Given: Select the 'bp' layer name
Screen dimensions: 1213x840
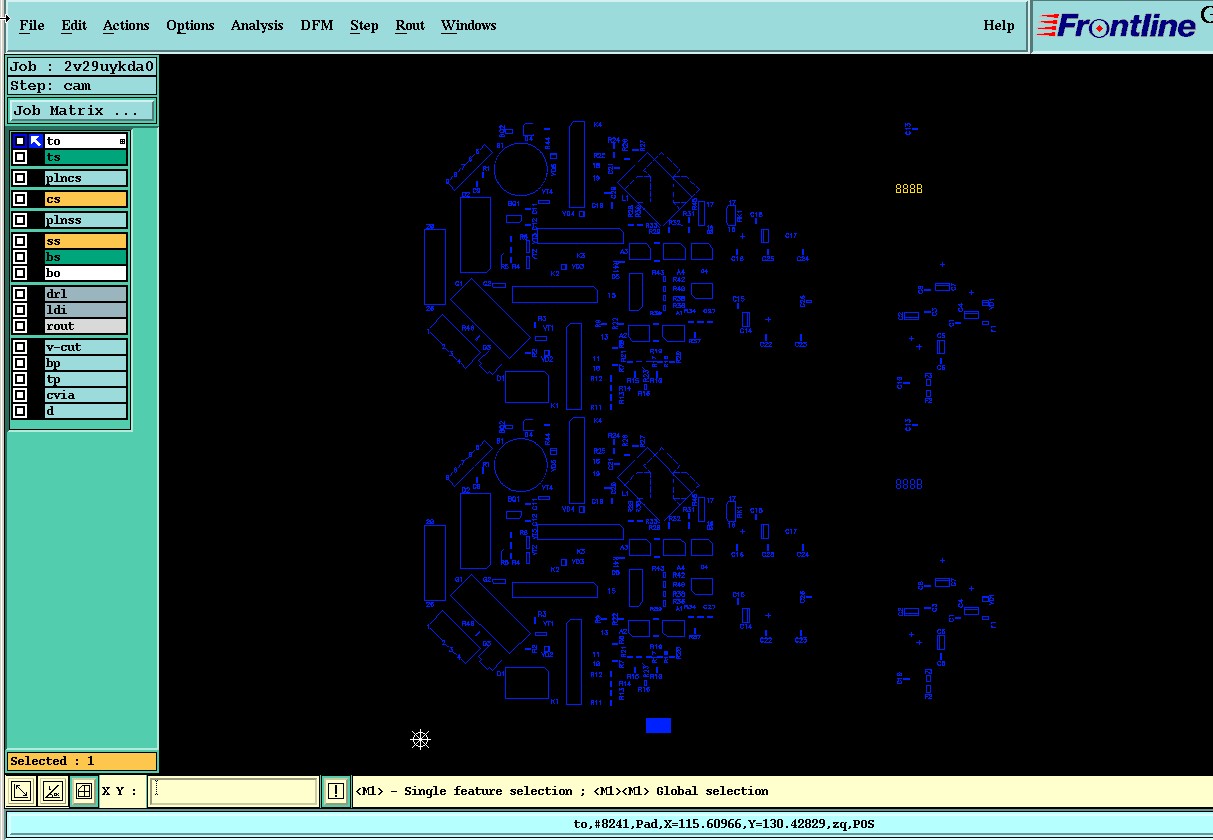Looking at the screenshot, I should click(86, 363).
